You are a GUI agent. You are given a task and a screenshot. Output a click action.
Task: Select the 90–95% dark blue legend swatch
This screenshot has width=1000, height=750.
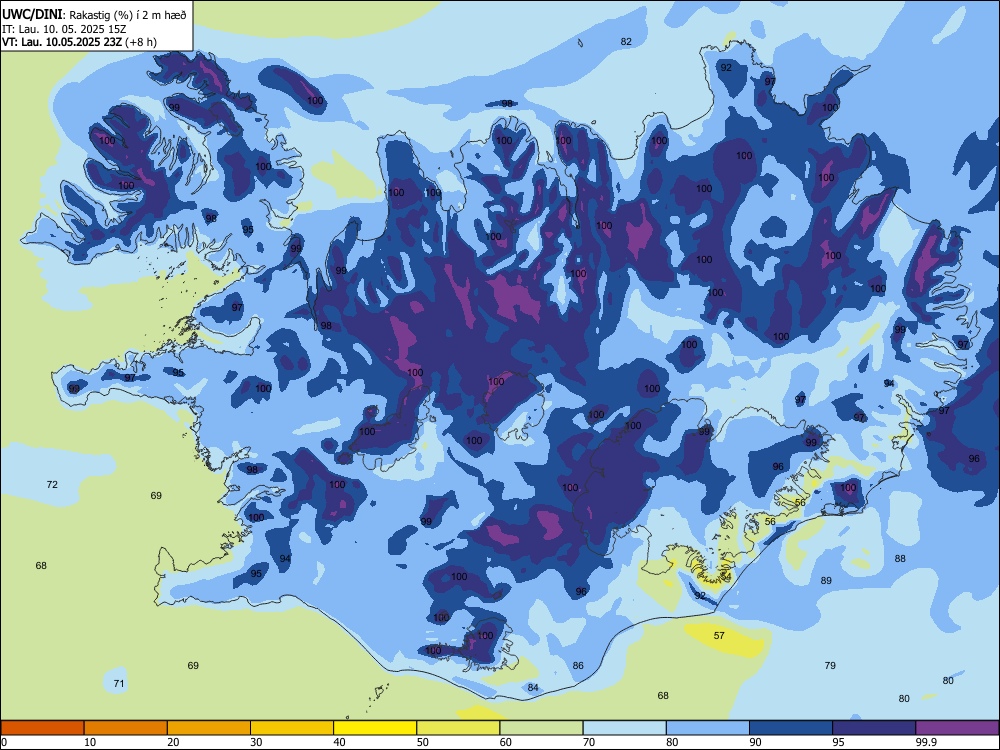(x=791, y=728)
